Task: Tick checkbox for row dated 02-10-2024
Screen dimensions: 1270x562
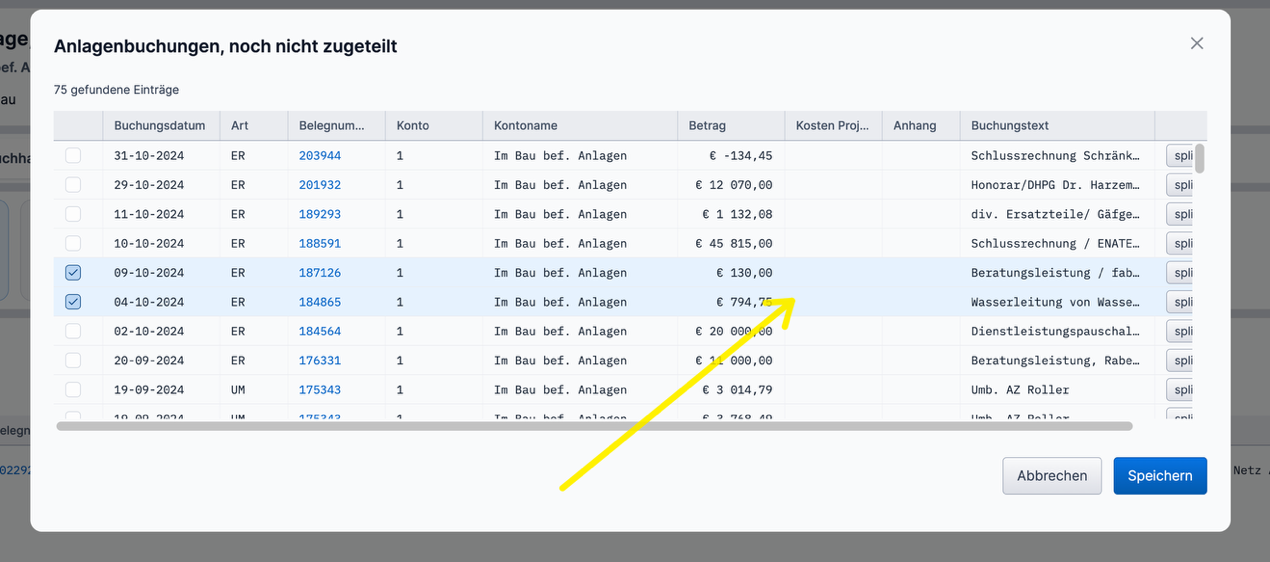Action: click(x=73, y=331)
